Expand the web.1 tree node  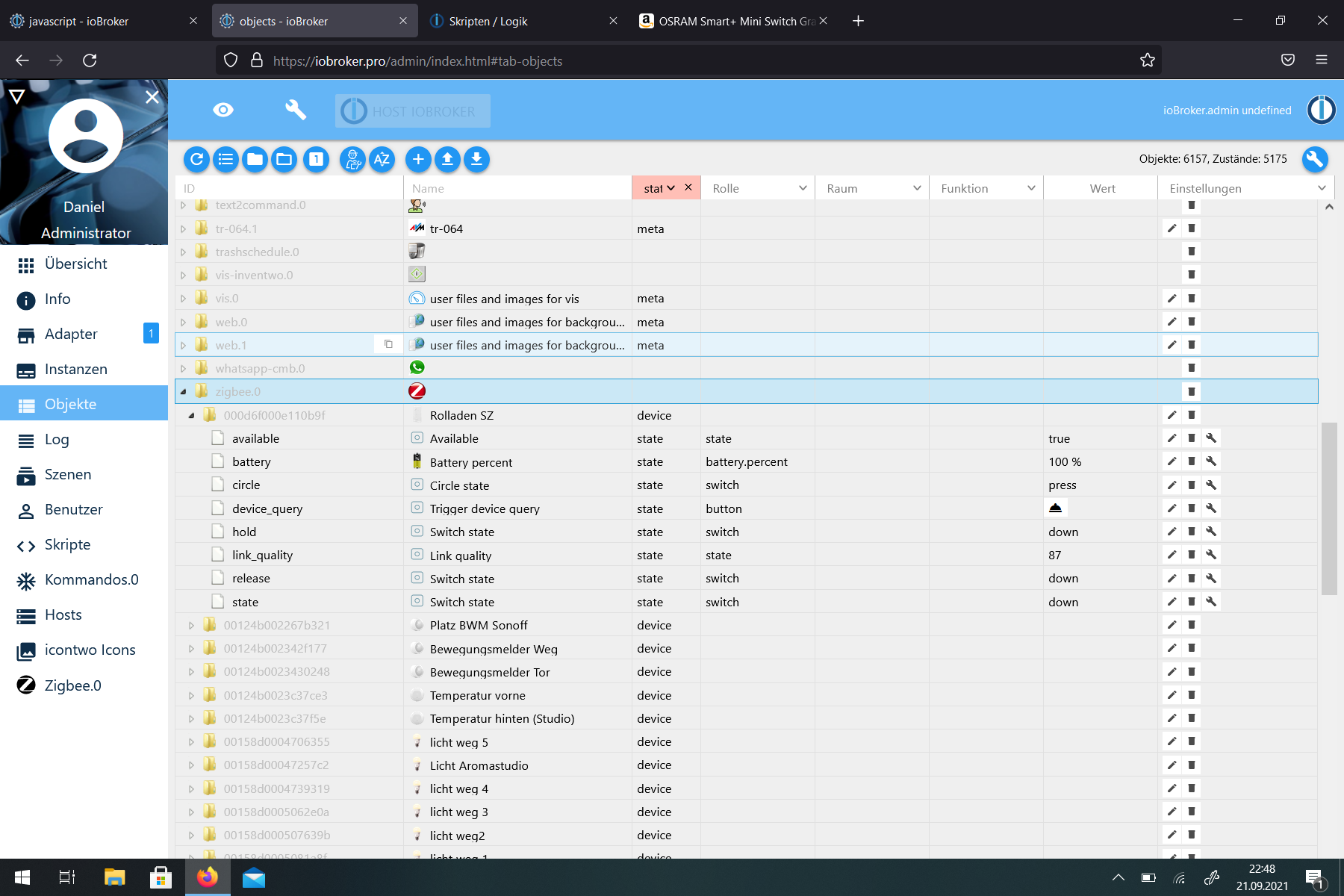(184, 345)
